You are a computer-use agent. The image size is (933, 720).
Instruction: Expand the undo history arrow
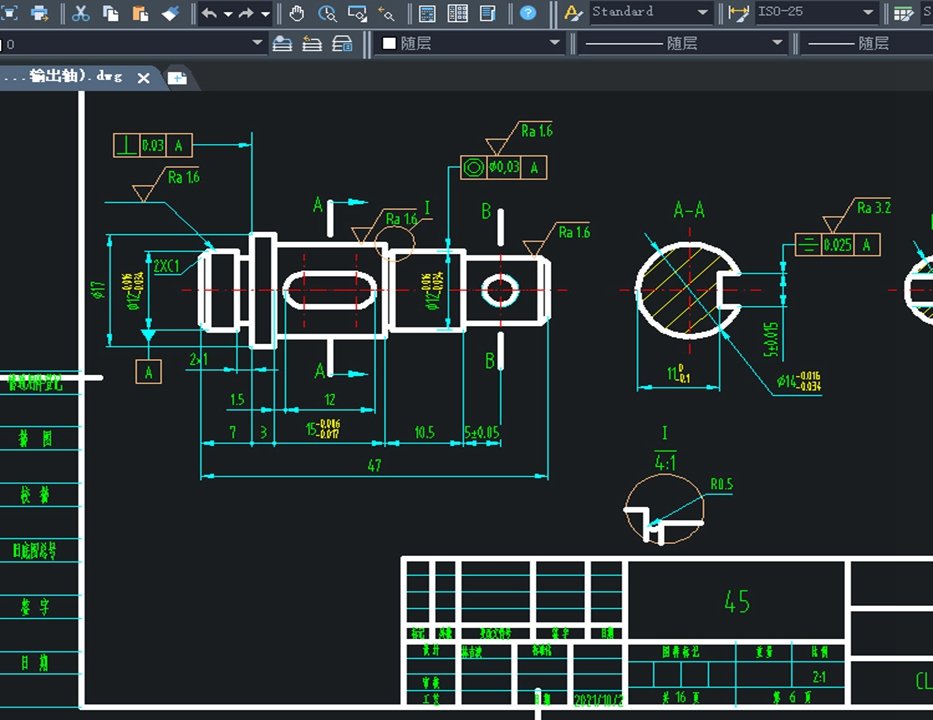228,13
